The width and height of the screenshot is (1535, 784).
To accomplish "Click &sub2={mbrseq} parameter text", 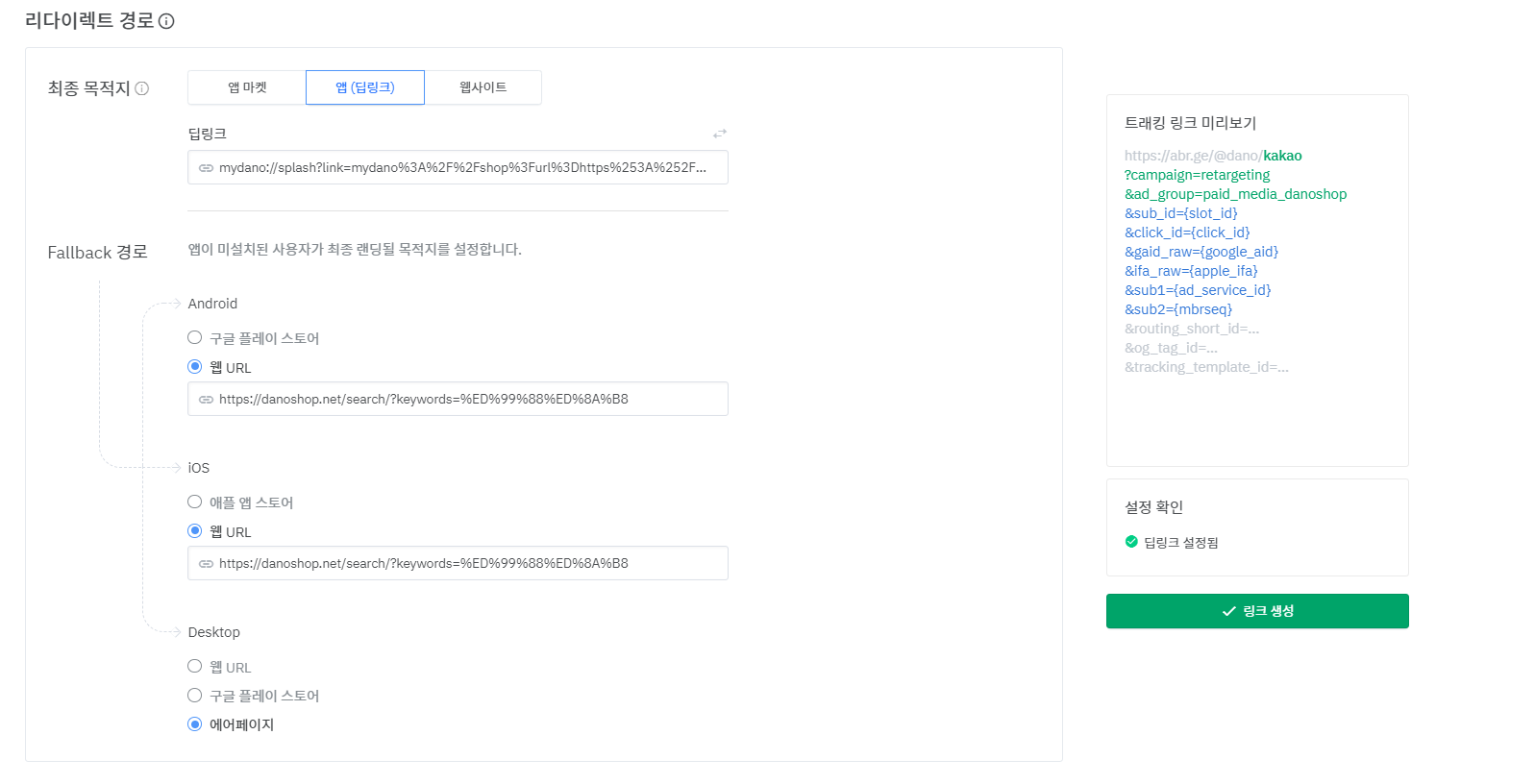I will click(1178, 309).
